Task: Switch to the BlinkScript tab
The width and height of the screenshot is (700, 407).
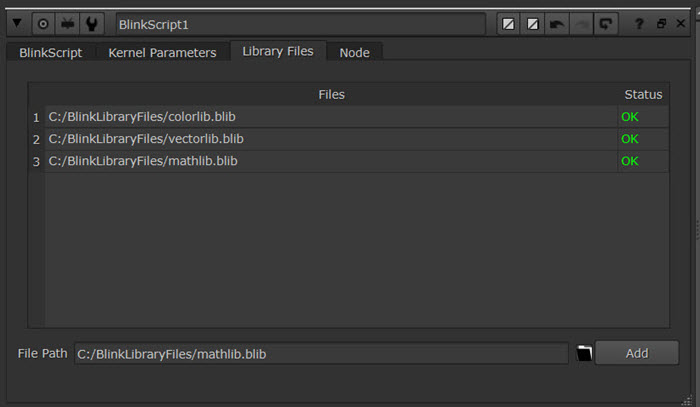Action: (51, 53)
